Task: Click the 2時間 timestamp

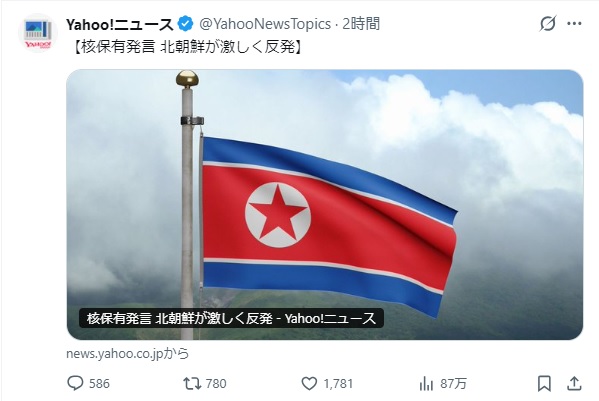Action: click(x=361, y=24)
